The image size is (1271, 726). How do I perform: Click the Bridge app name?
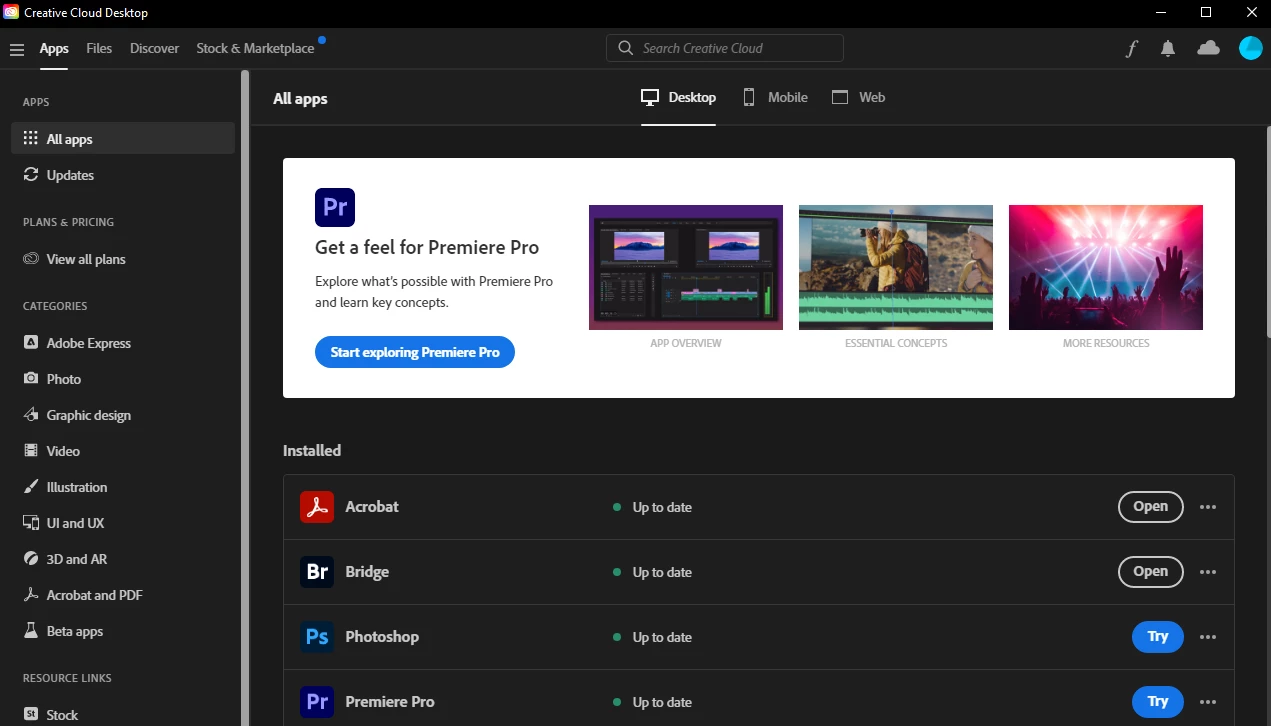367,572
